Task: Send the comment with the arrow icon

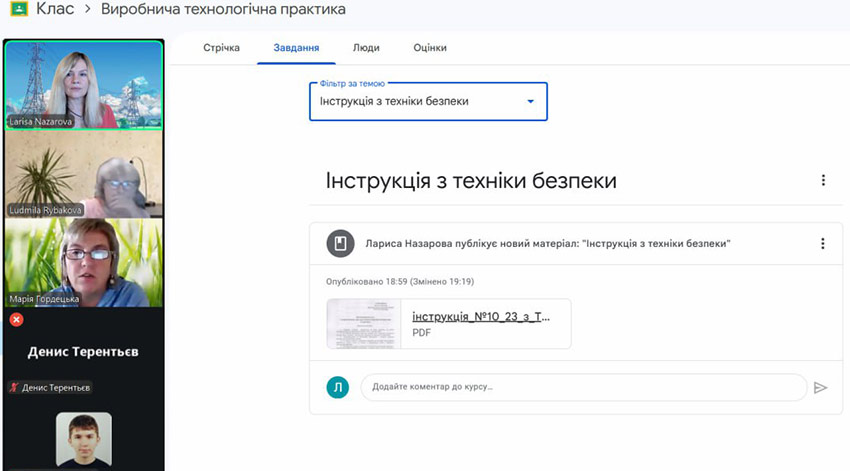Action: coord(821,388)
